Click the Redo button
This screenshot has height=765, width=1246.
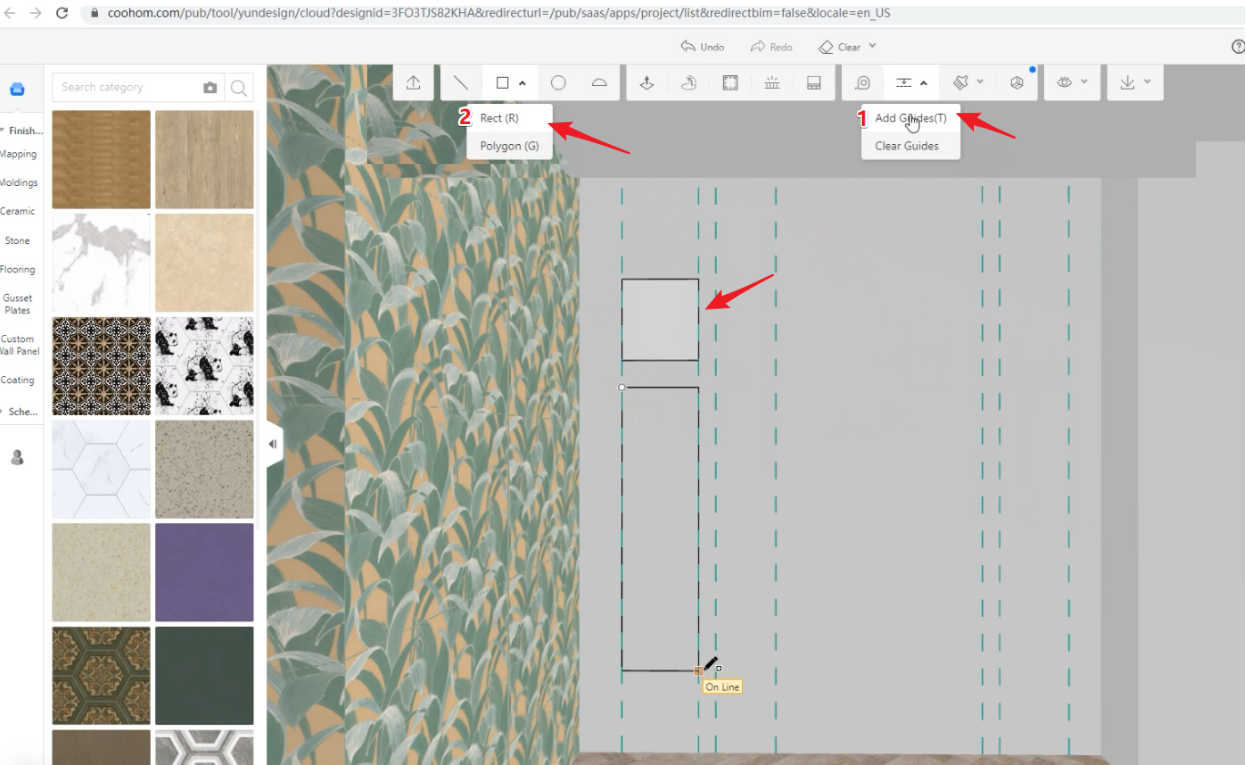[771, 46]
